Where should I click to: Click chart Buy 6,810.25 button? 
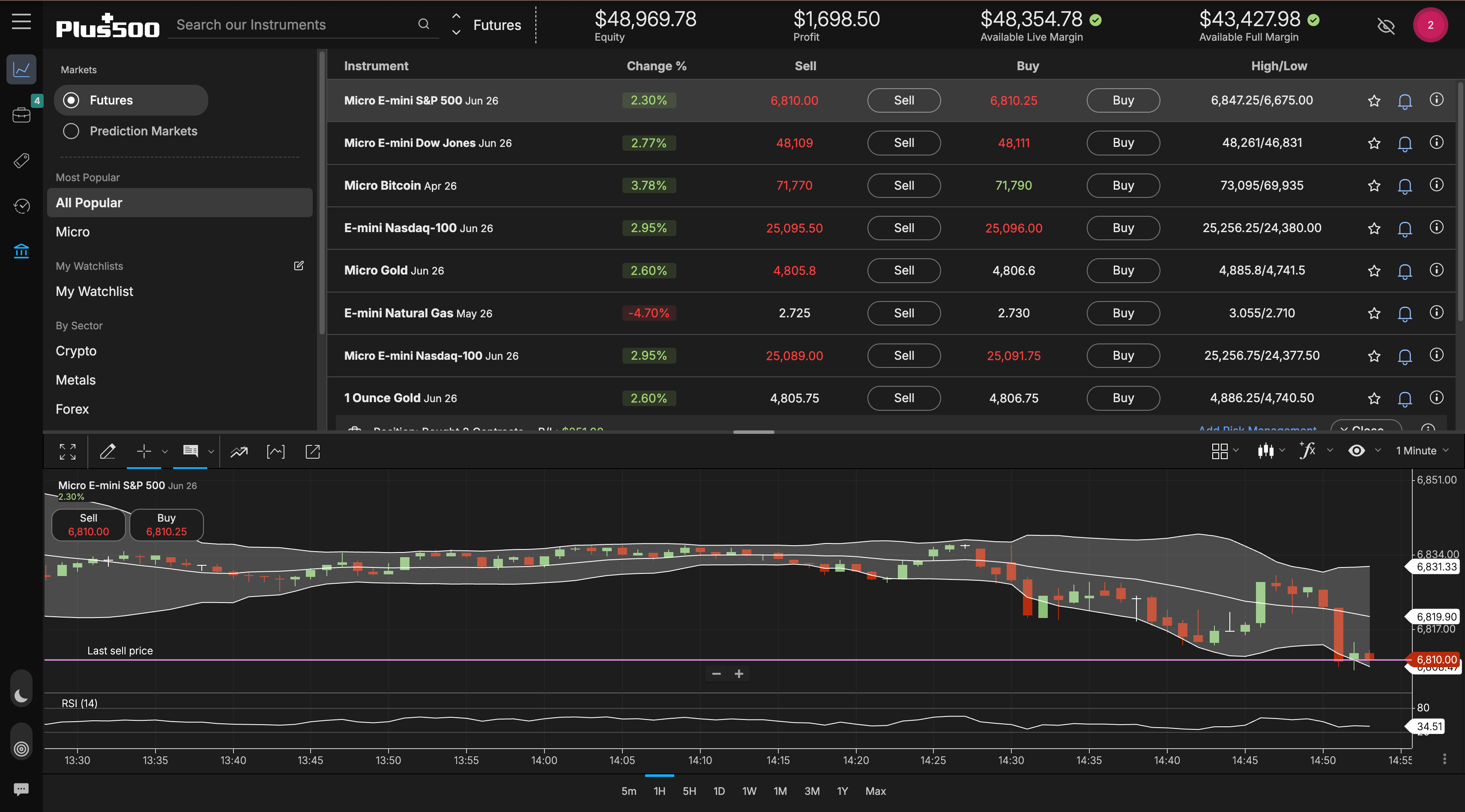[x=167, y=525]
